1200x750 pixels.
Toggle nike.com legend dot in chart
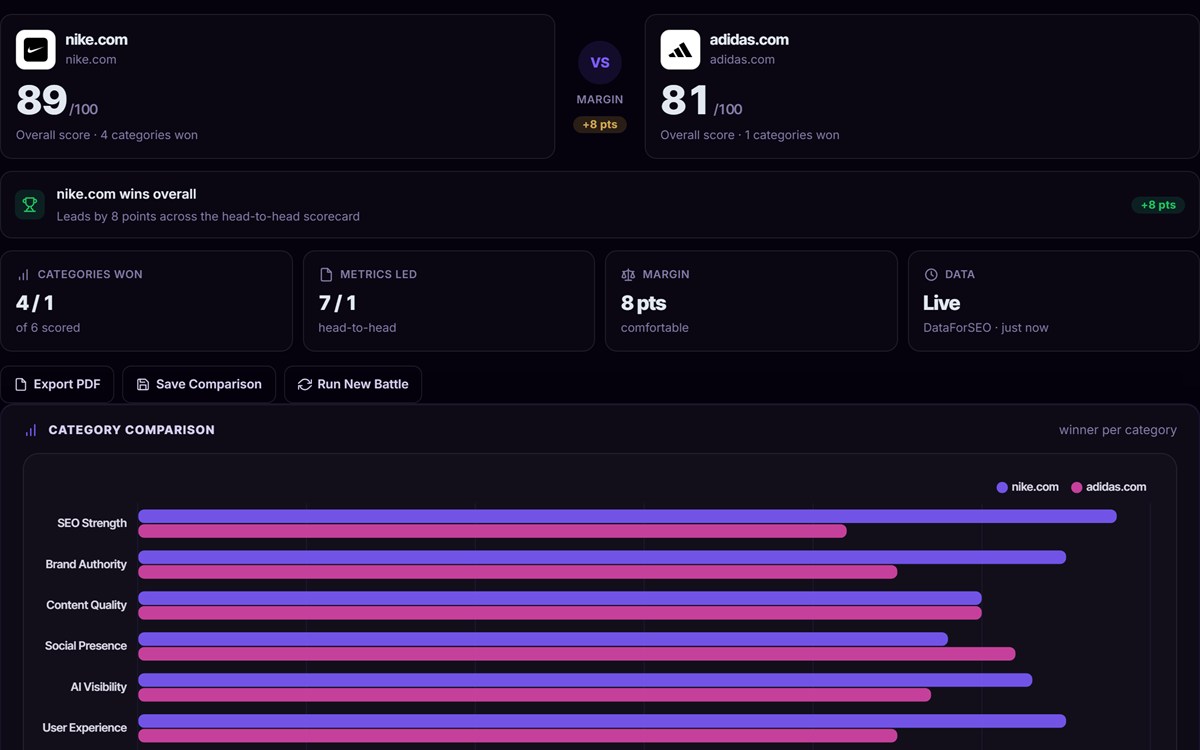tap(1002, 487)
